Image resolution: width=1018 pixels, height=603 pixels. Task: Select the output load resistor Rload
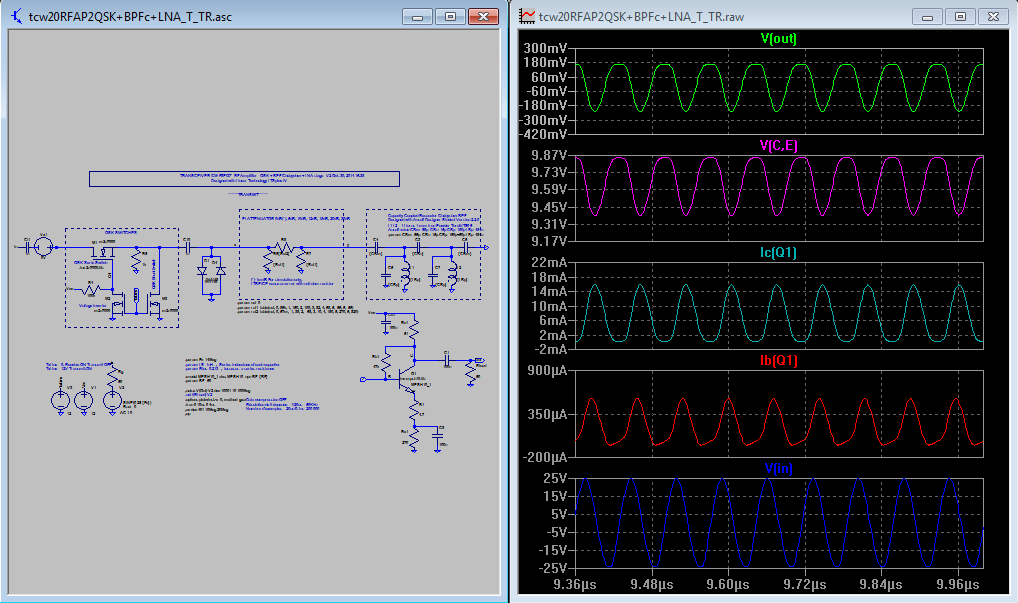click(x=472, y=372)
